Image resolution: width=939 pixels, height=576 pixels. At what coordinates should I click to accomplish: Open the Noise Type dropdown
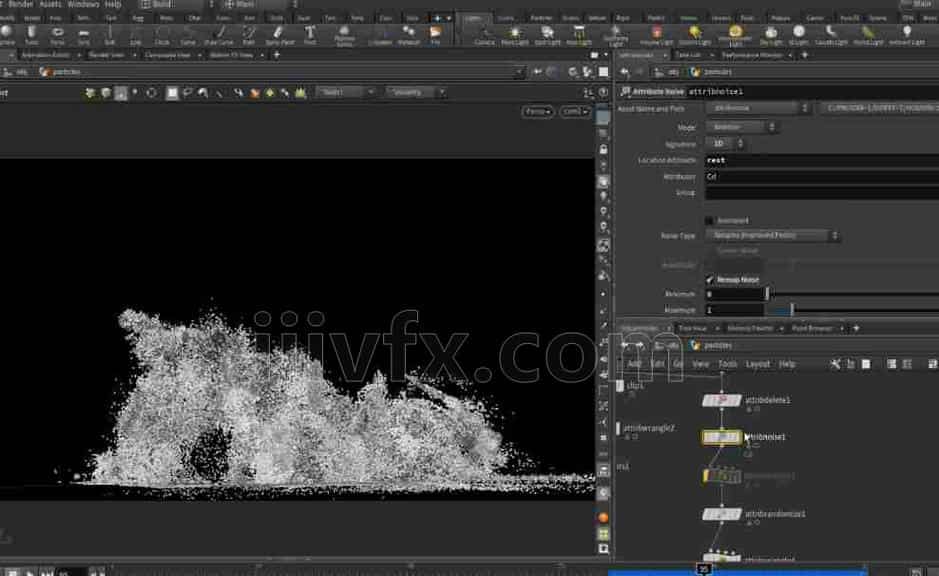click(x=770, y=236)
